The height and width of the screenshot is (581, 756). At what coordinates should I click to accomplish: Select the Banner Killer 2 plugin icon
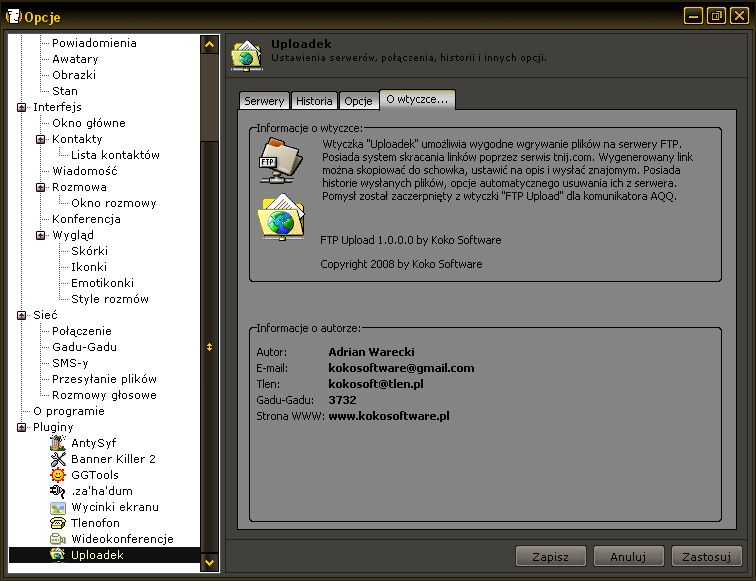tap(58, 459)
